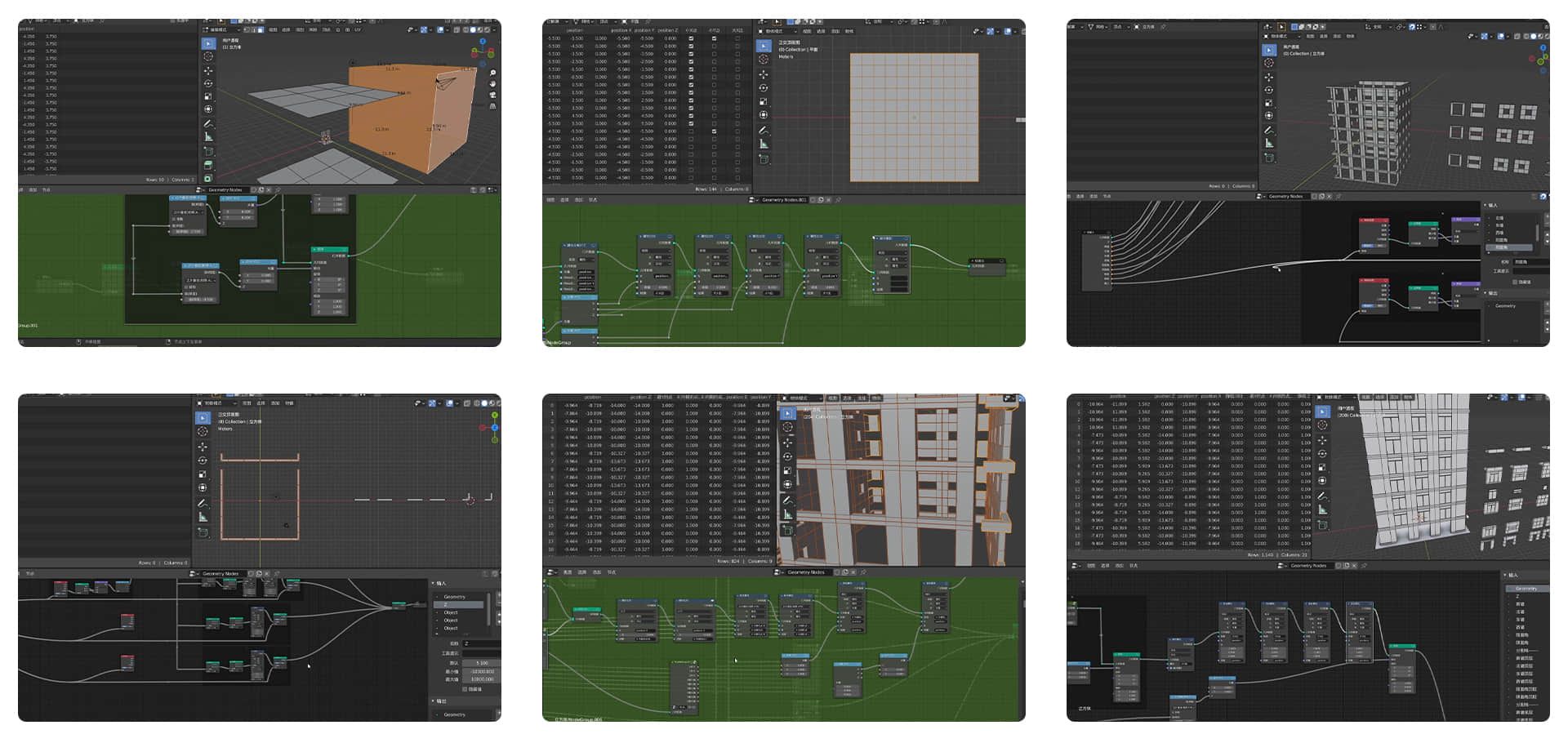Toggle hide value checkbox in square outline screenshot panel
This screenshot has height=743, width=1568.
[465, 689]
